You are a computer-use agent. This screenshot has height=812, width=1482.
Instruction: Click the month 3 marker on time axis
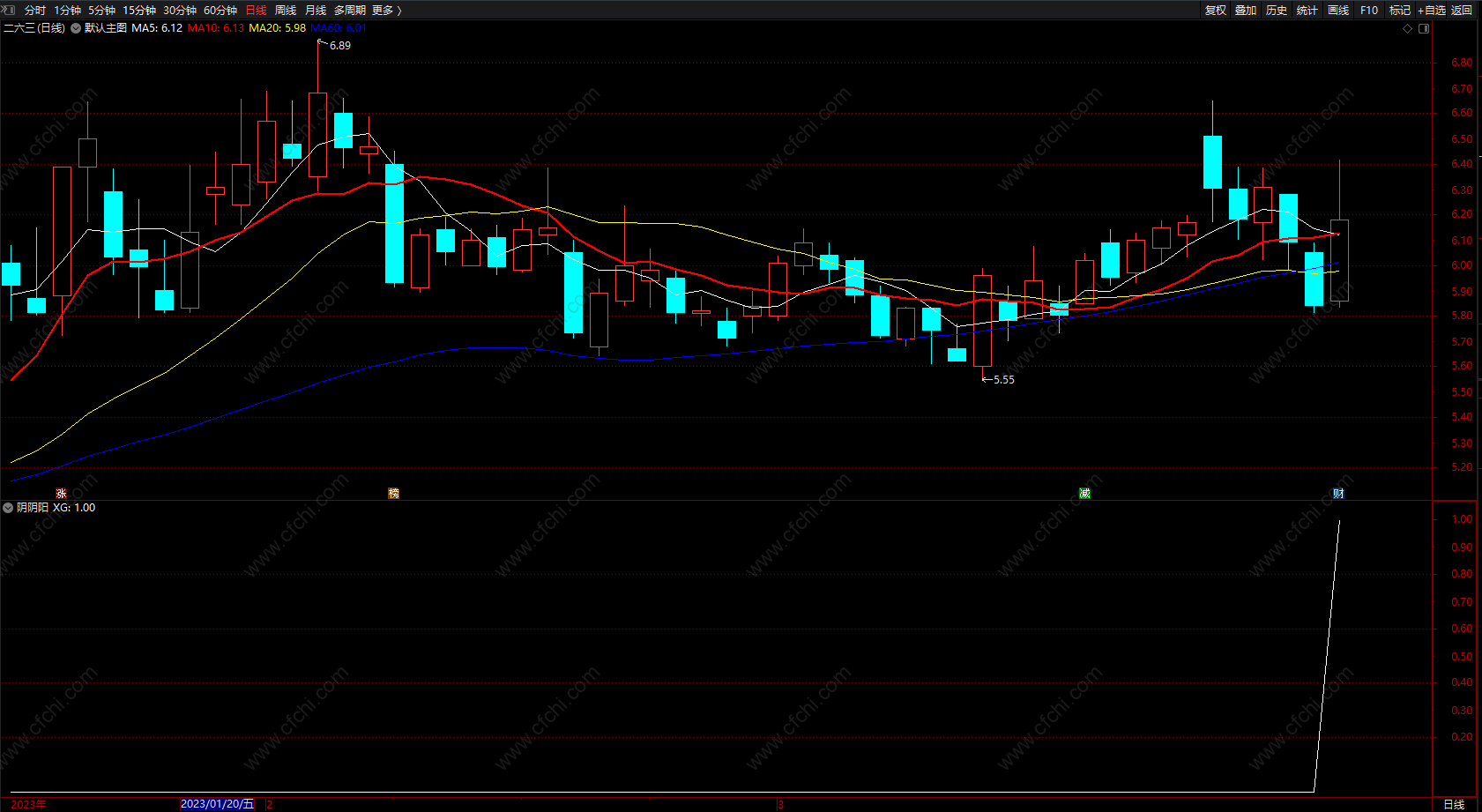tap(780, 804)
